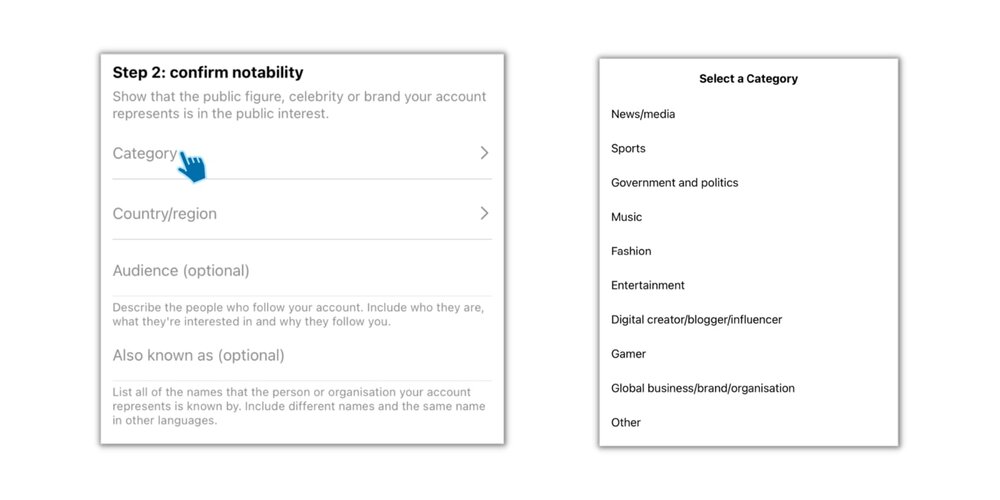Click the Also known as (optional) field
Viewport: 1000px width, 500px height.
300,356
